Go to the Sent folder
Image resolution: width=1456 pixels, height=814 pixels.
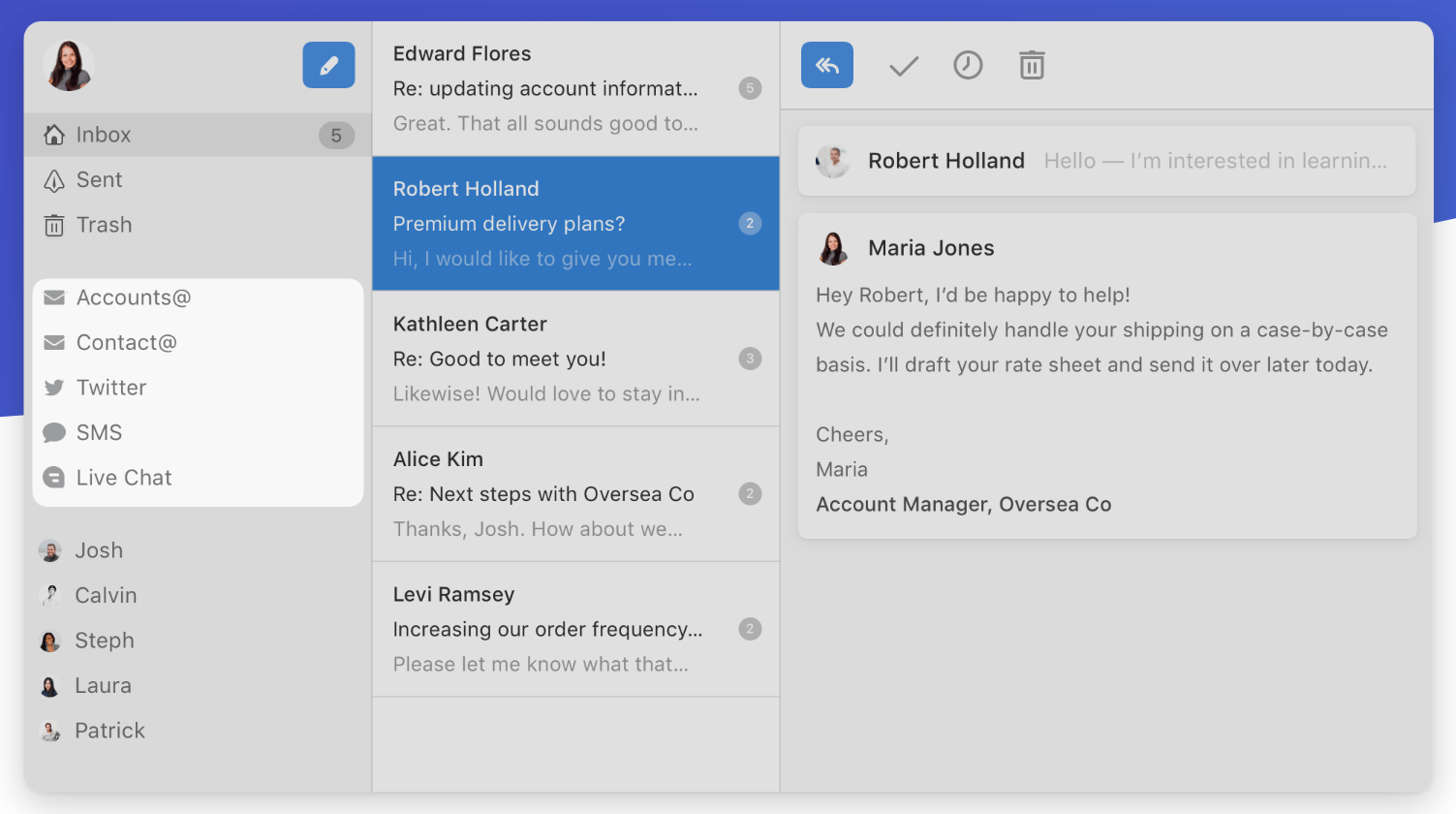tap(99, 180)
